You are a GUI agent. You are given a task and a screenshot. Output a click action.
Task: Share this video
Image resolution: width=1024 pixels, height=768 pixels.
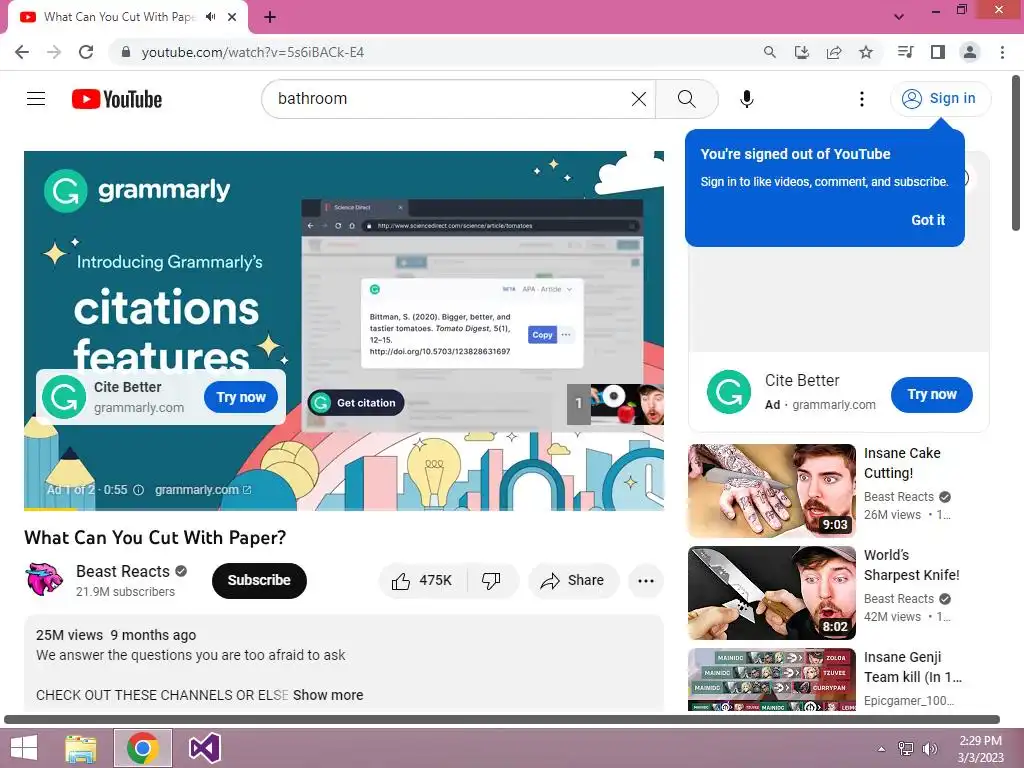(x=573, y=580)
